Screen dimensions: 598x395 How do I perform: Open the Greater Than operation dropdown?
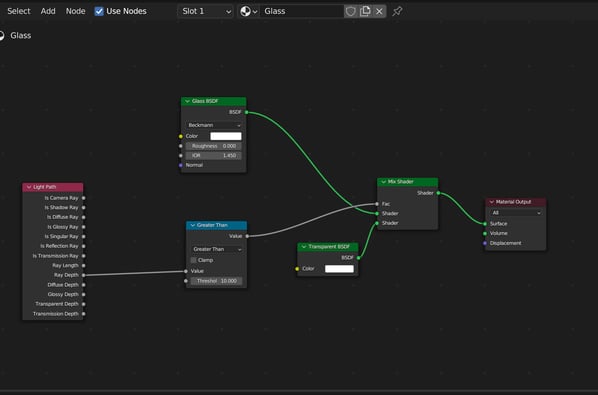(217, 249)
